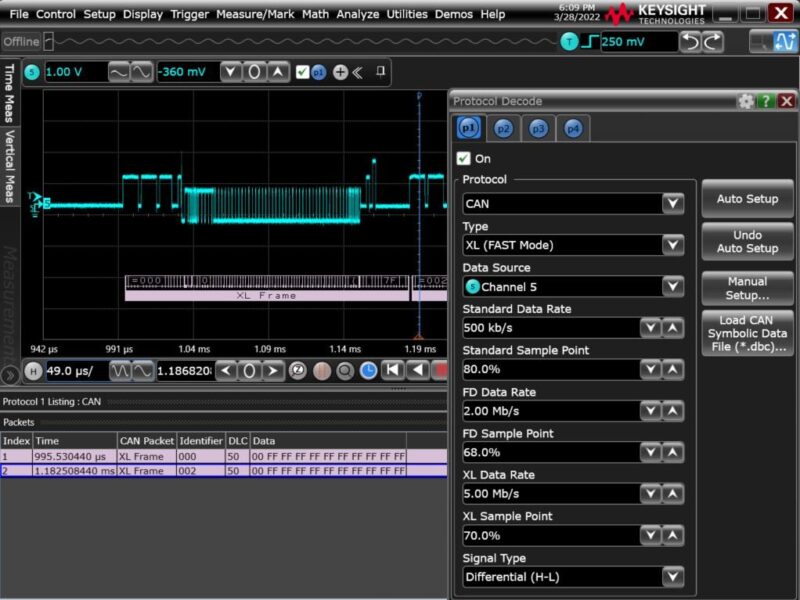Click the clock icon in the timebase toolbar
The width and height of the screenshot is (800, 600).
369,368
